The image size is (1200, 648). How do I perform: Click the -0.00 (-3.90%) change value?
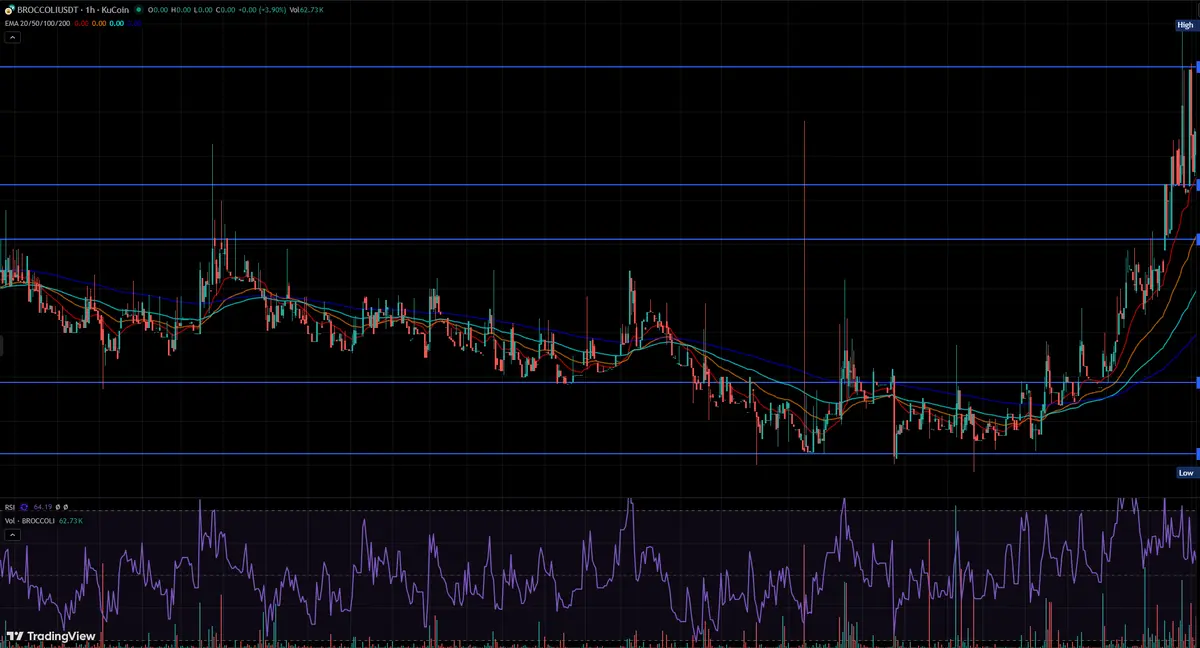tap(262, 10)
